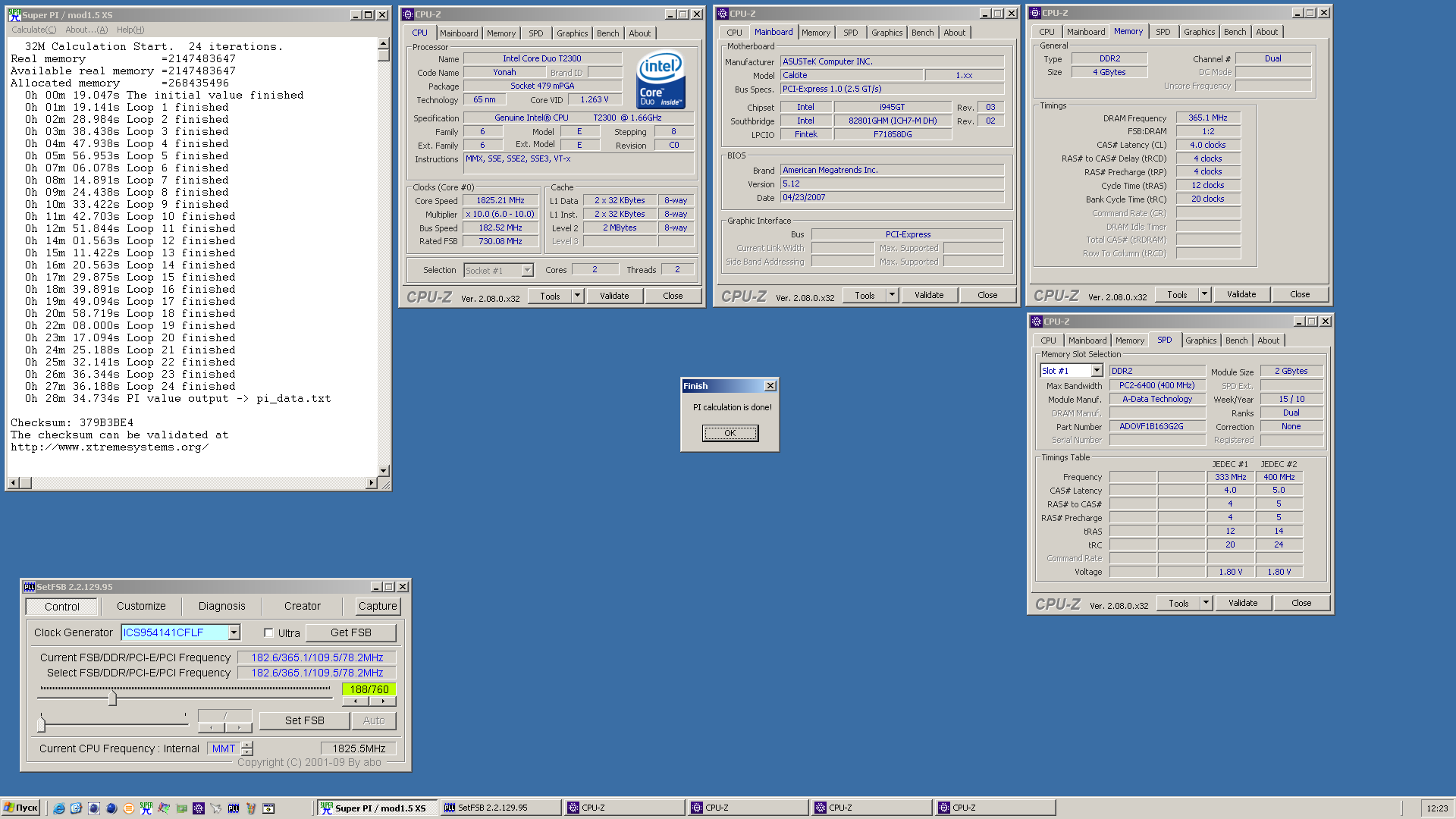Open SPD tab in CPU-Z Memory window

click(x=1163, y=32)
